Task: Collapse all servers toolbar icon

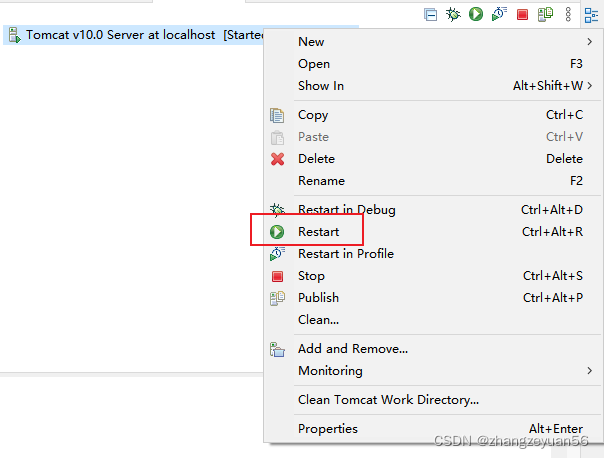Action: point(430,15)
